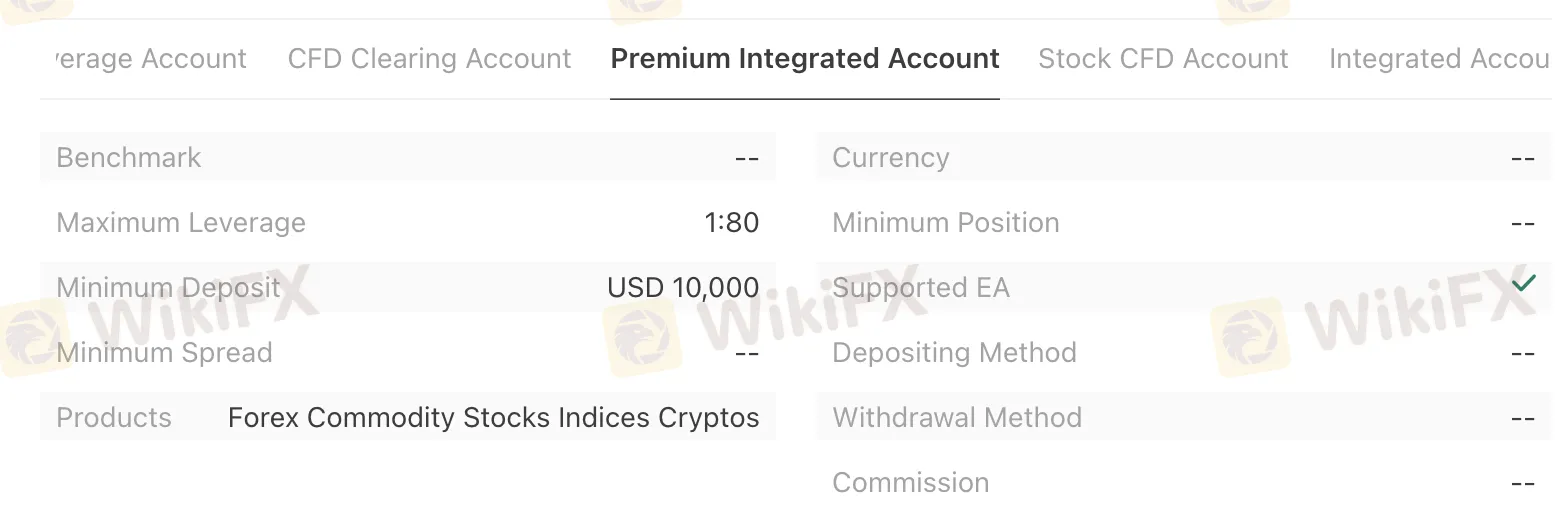The width and height of the screenshot is (1566, 532).
Task: Click the Minimum Deposit label
Action: [x=168, y=288]
